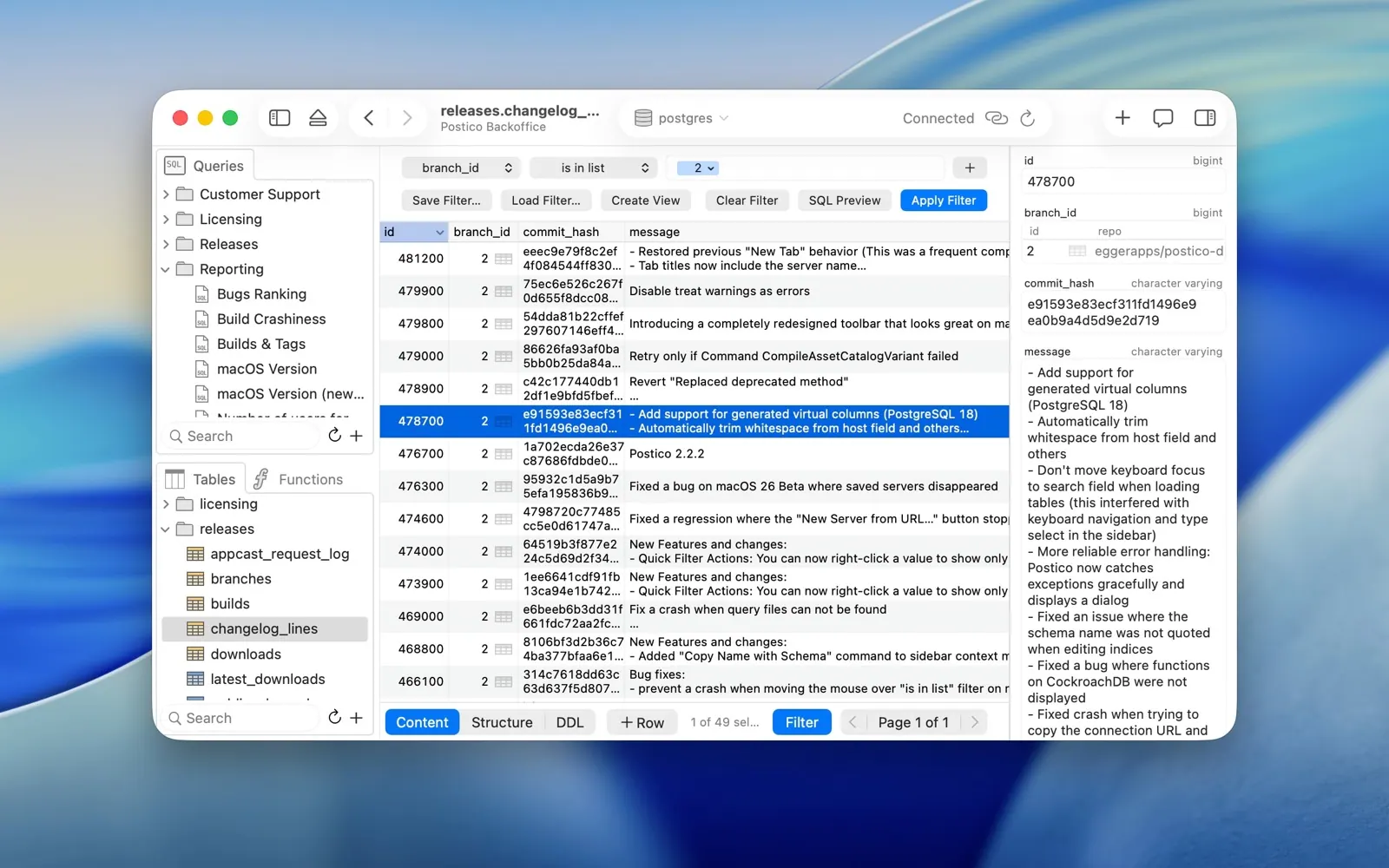
Task: Select the branches table
Action: (x=240, y=579)
